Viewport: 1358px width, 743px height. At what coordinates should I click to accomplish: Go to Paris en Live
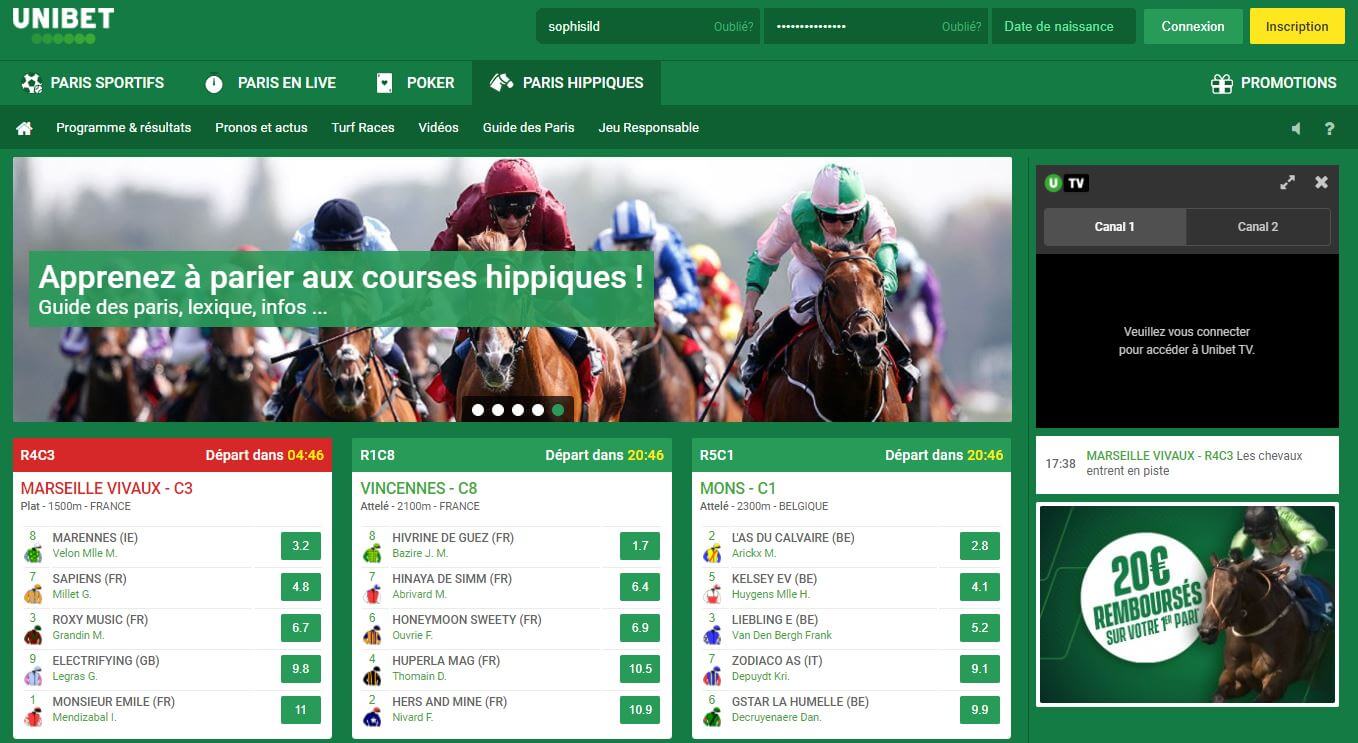tap(270, 83)
